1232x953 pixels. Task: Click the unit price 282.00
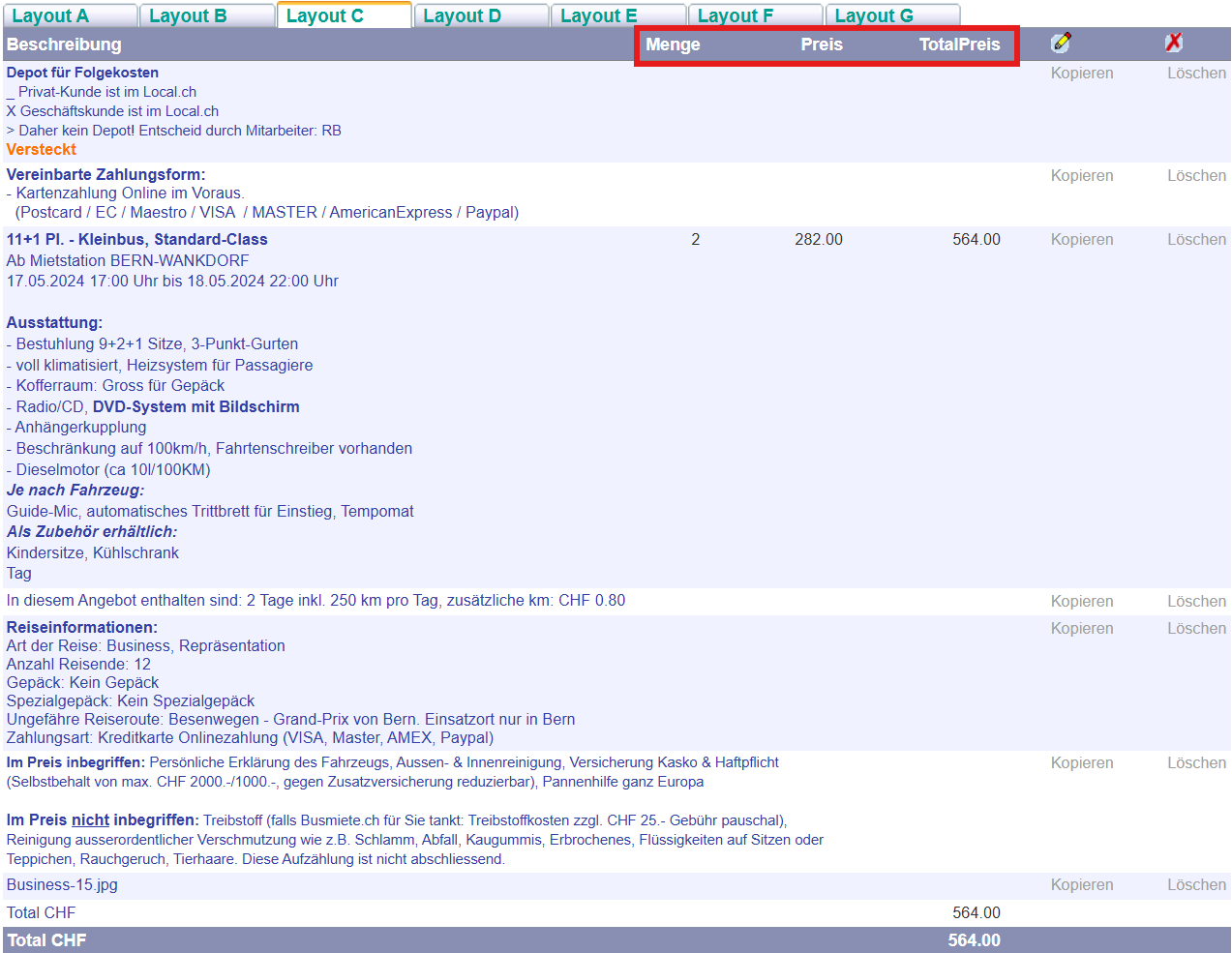819,240
